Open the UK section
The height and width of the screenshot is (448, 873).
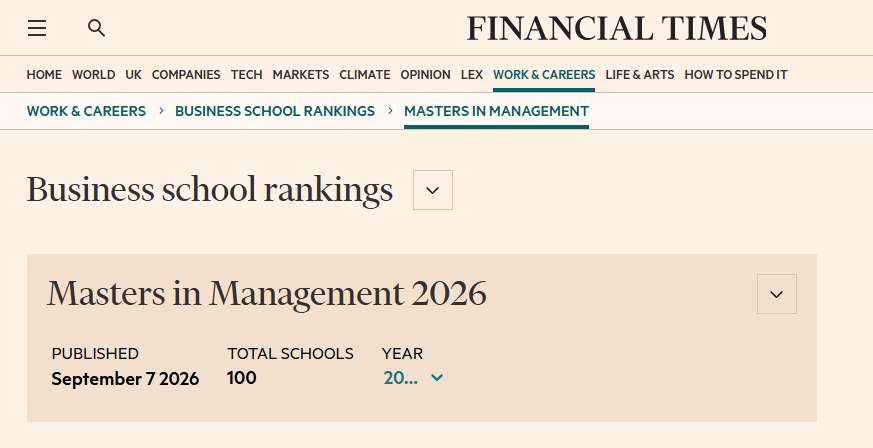(134, 75)
